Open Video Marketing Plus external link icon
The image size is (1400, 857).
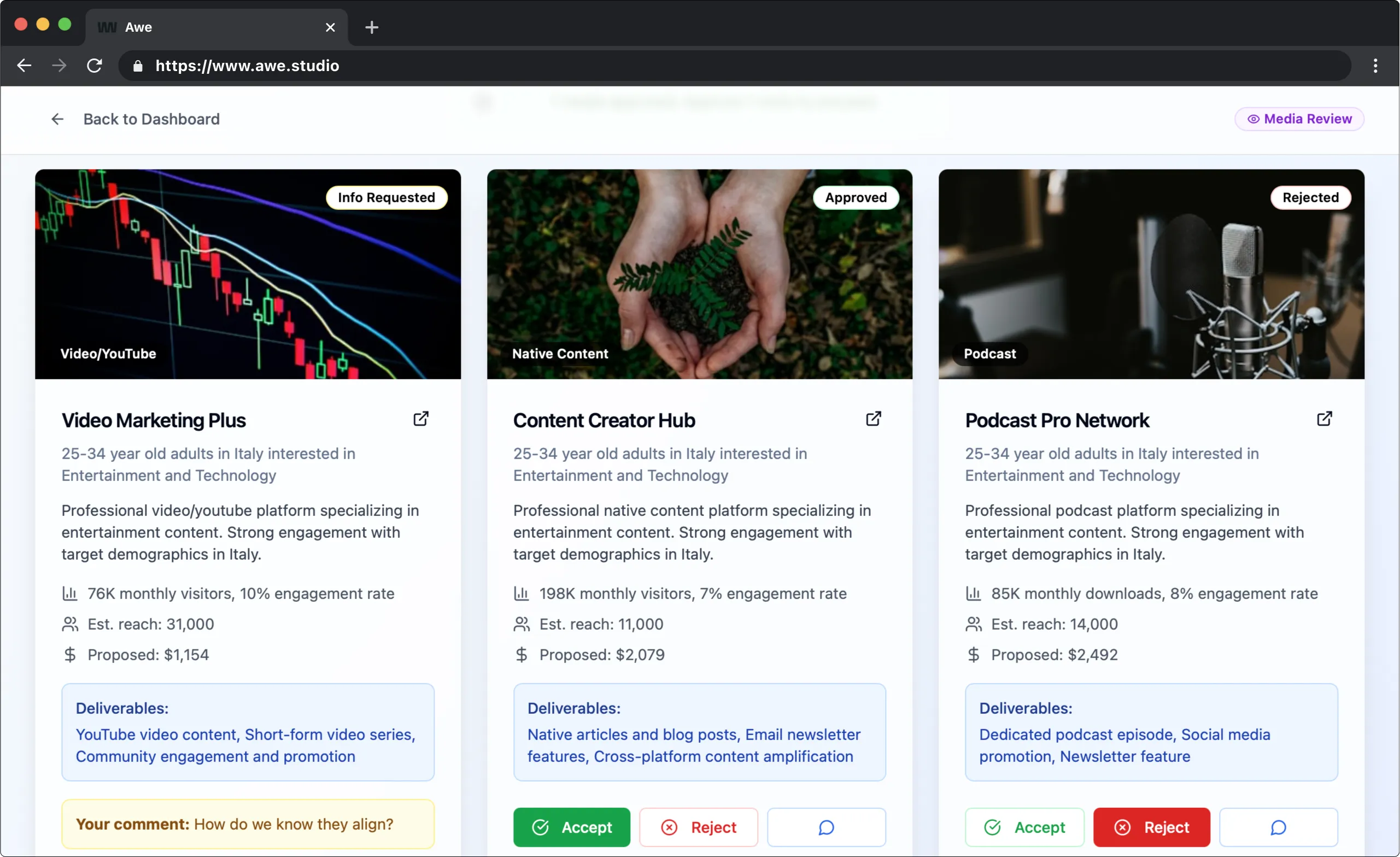click(x=420, y=419)
